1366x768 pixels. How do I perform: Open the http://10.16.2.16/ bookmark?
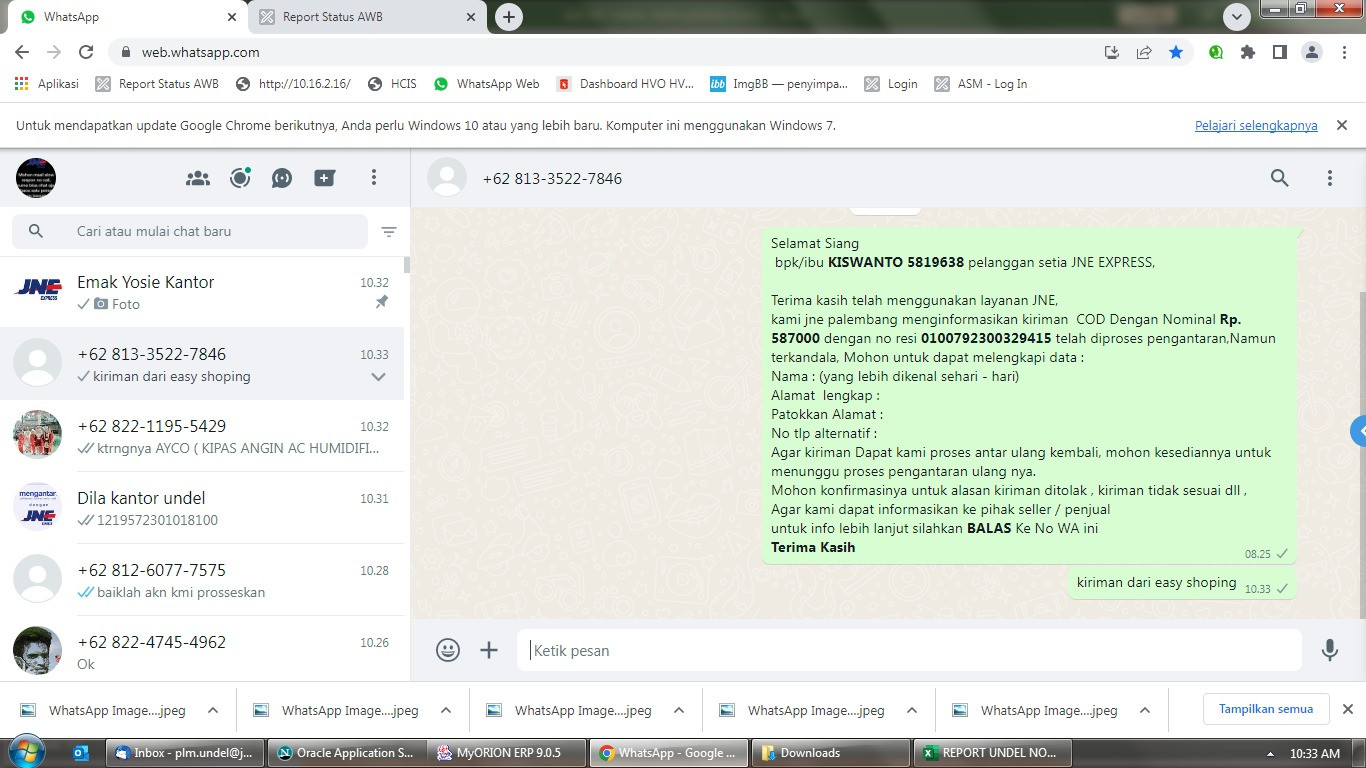[293, 84]
